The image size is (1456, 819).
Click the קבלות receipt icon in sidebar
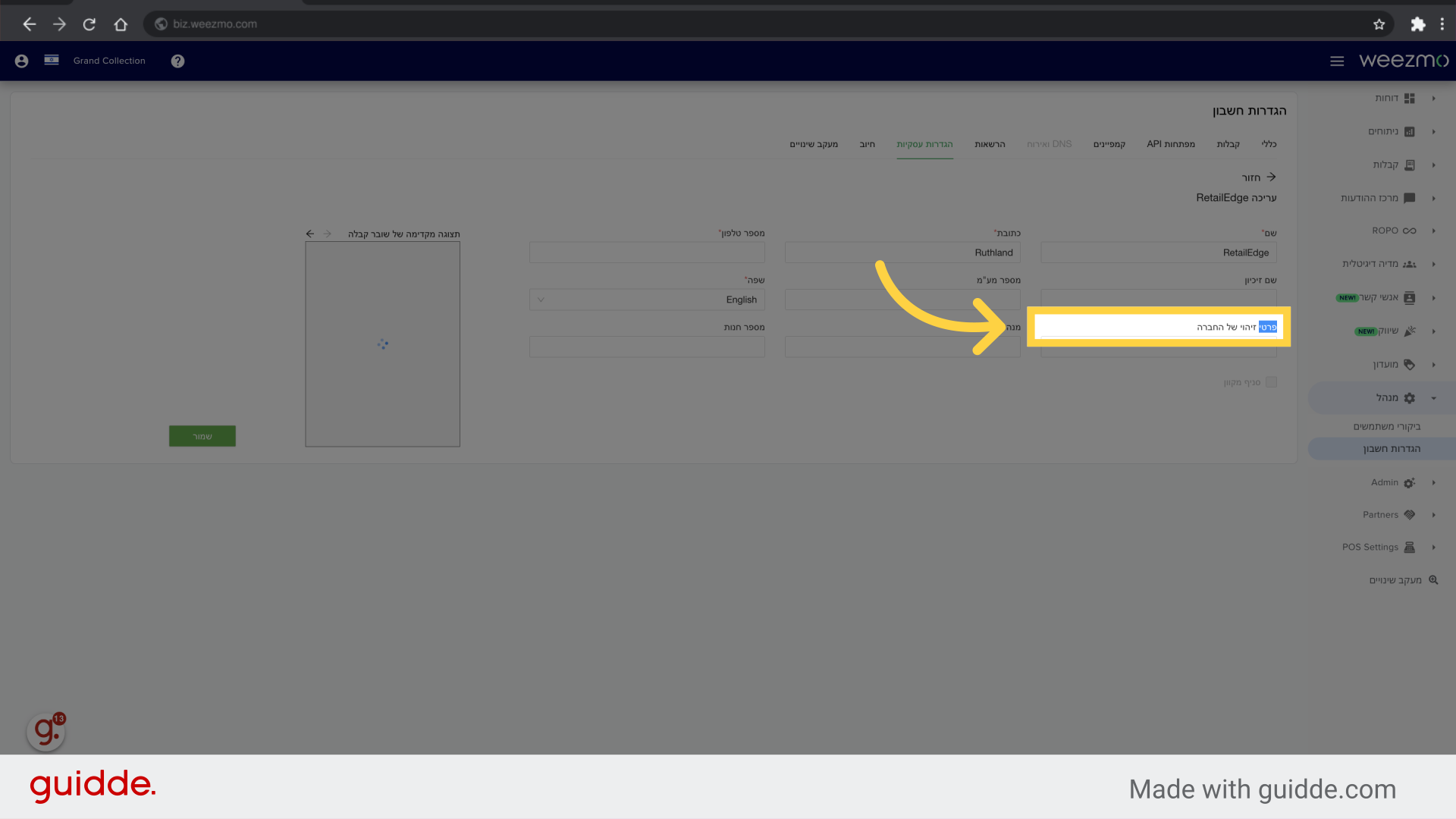[x=1410, y=165]
